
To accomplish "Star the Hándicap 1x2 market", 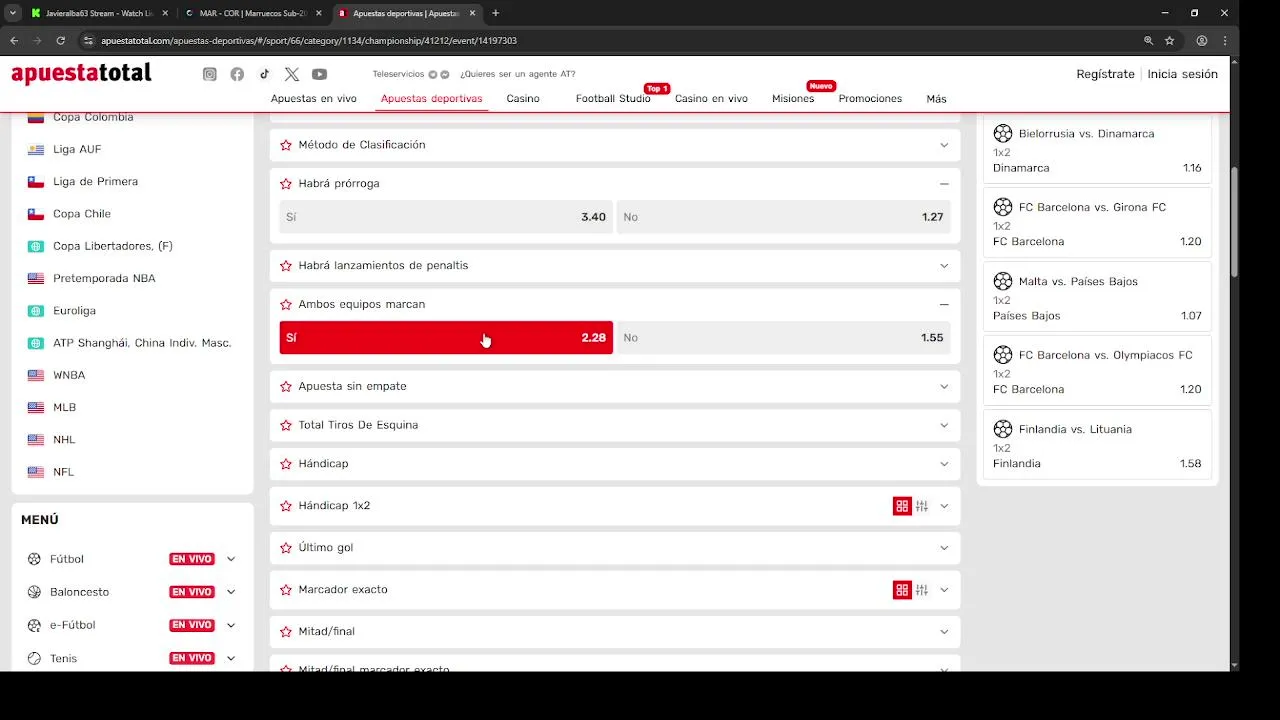I will (x=286, y=506).
